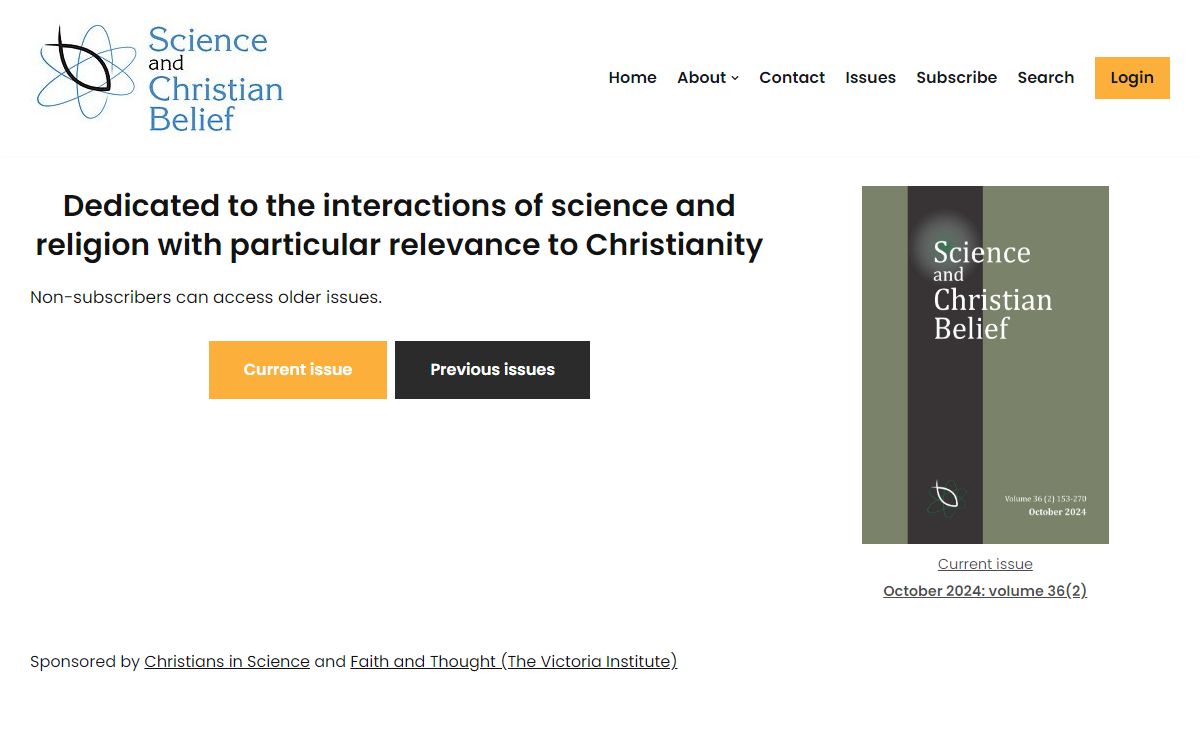Click the "Dedicated to the interactions" headline
The height and width of the screenshot is (740, 1200).
[399, 225]
